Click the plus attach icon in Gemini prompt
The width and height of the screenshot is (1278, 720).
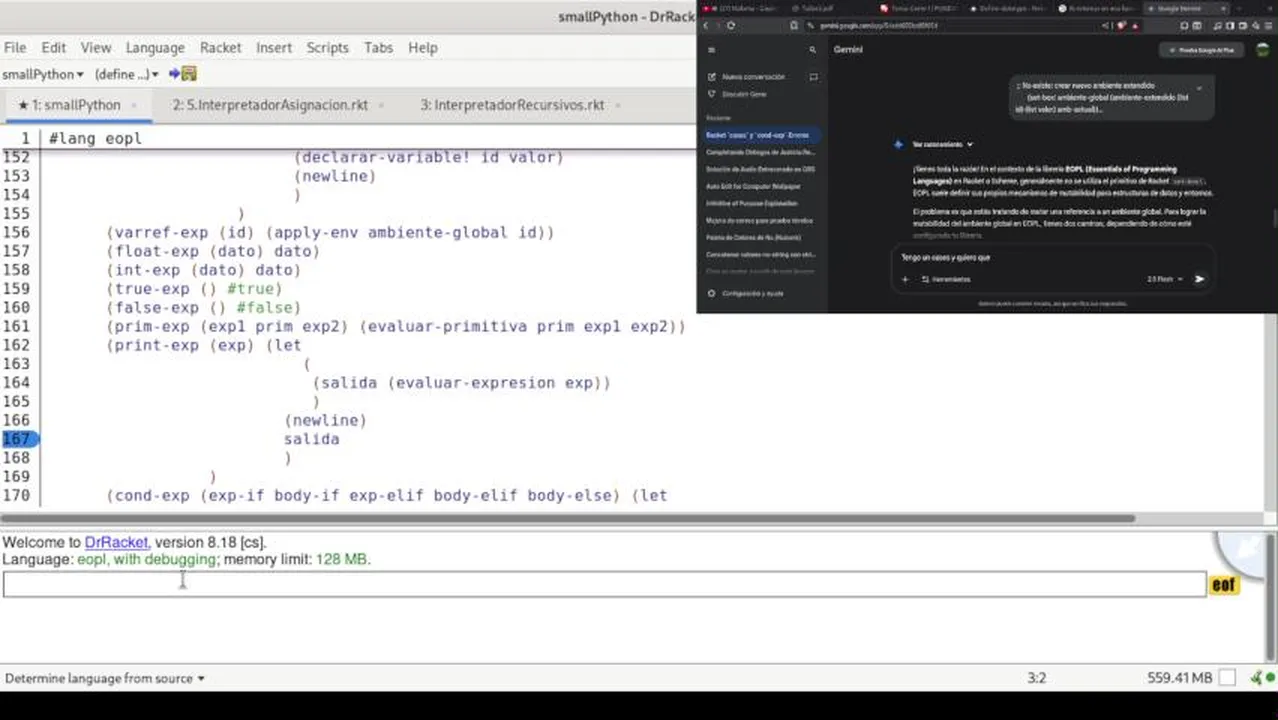point(905,279)
